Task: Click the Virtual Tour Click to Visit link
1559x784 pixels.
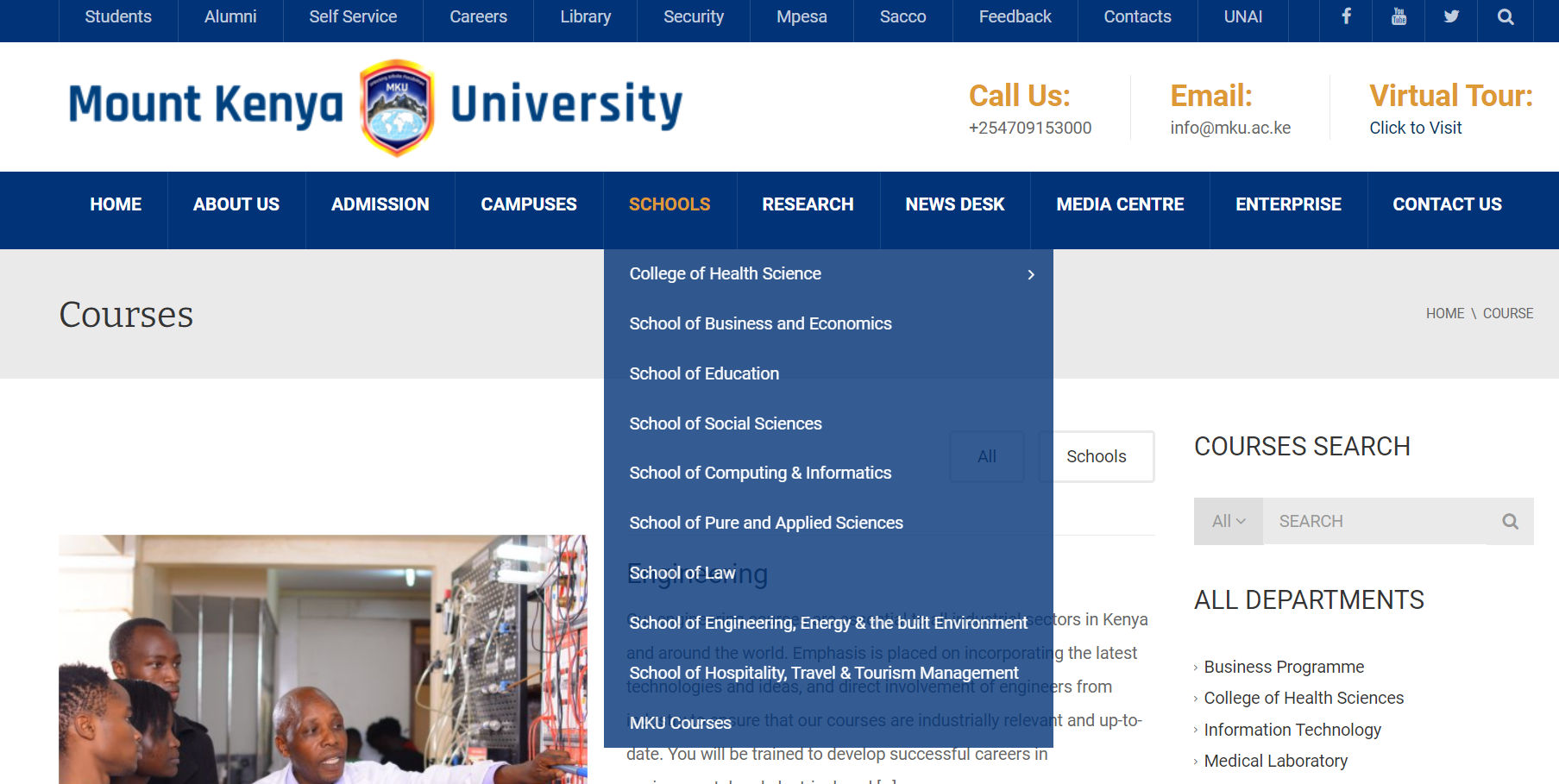Action: [x=1415, y=128]
